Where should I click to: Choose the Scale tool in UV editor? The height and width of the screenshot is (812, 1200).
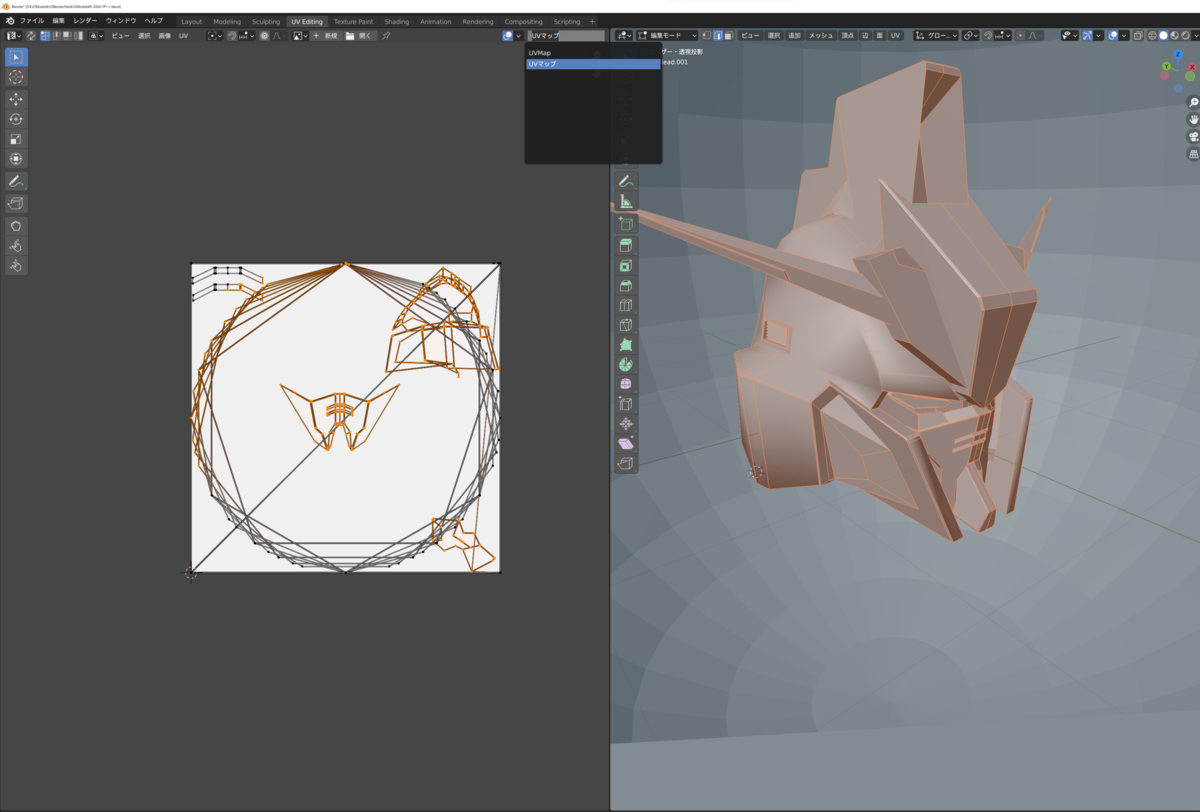pyautogui.click(x=16, y=139)
